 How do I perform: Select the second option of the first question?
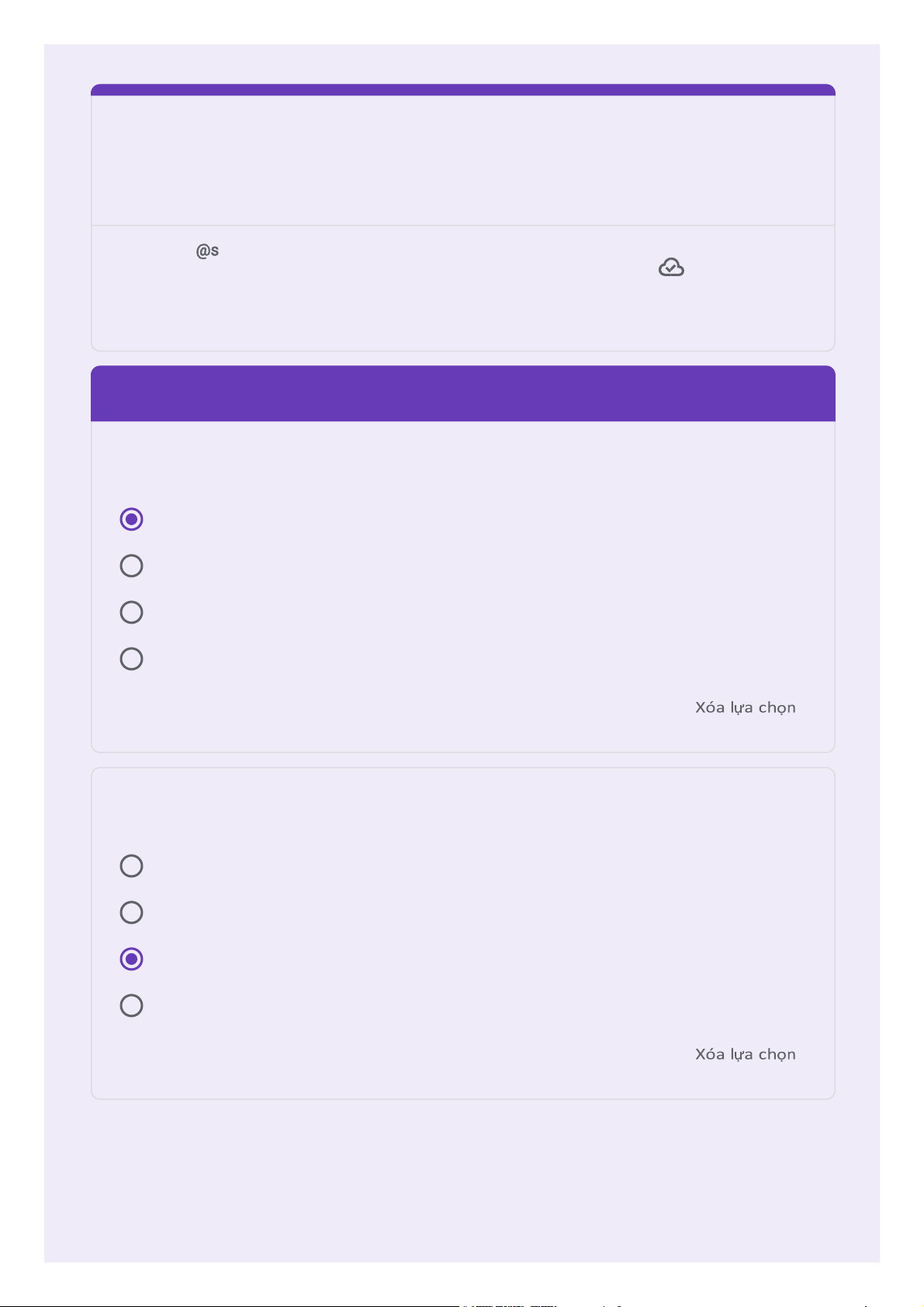tap(131, 565)
